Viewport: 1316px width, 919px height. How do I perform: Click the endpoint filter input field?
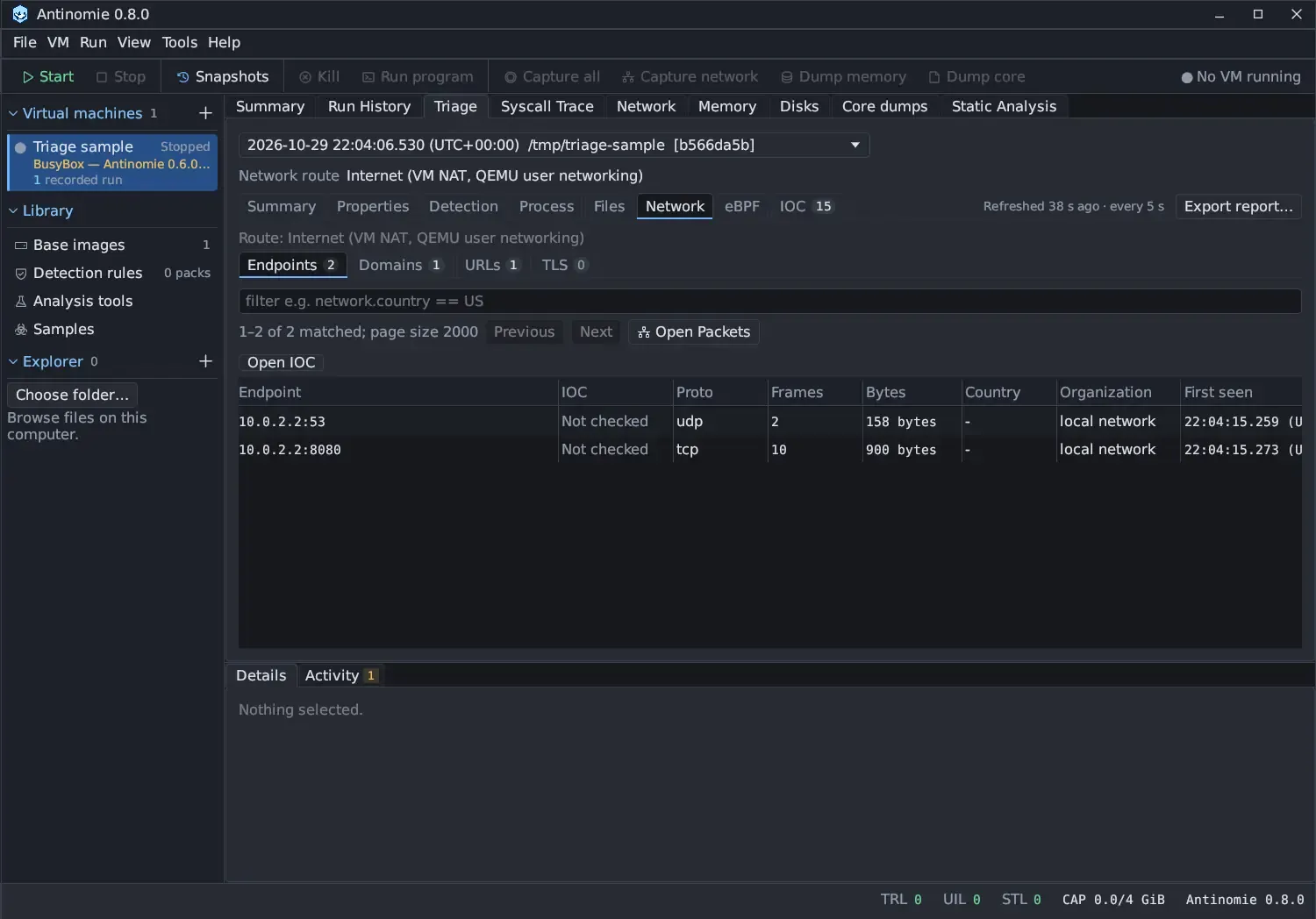[x=769, y=301]
